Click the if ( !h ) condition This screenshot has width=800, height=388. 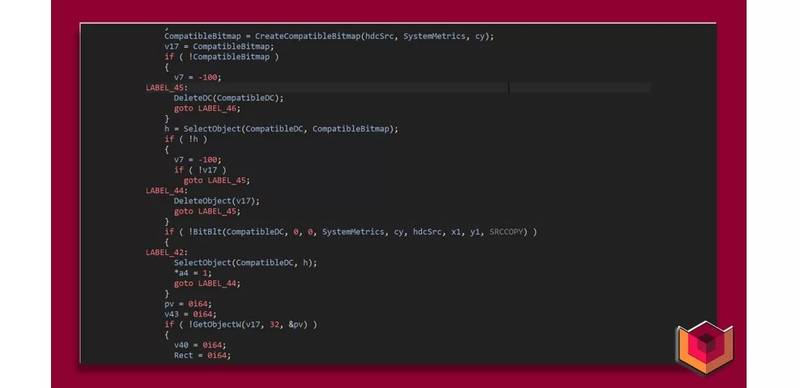tap(186, 139)
